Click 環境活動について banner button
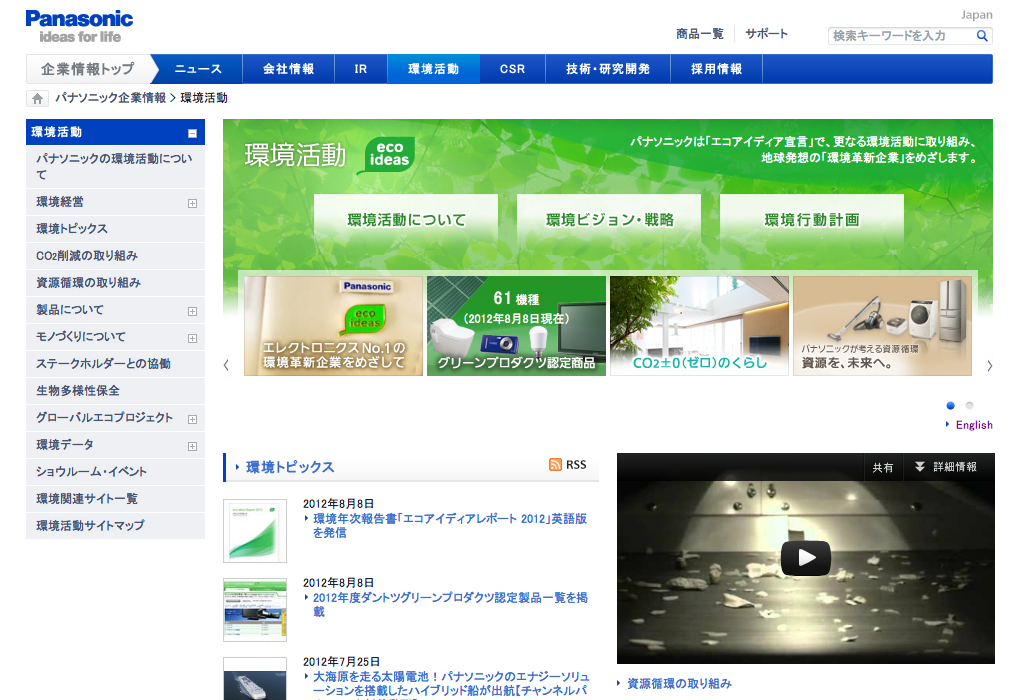This screenshot has width=1016, height=700. click(x=406, y=220)
